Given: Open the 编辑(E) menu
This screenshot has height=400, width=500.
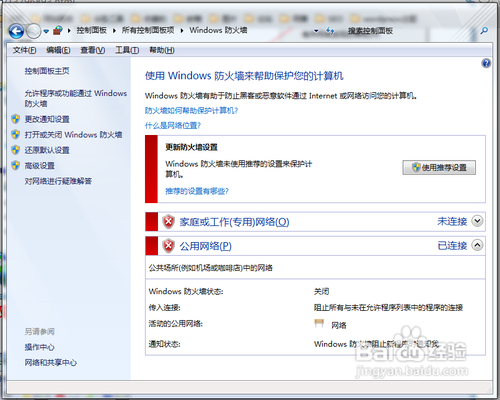Looking at the screenshot, I should 58,50.
